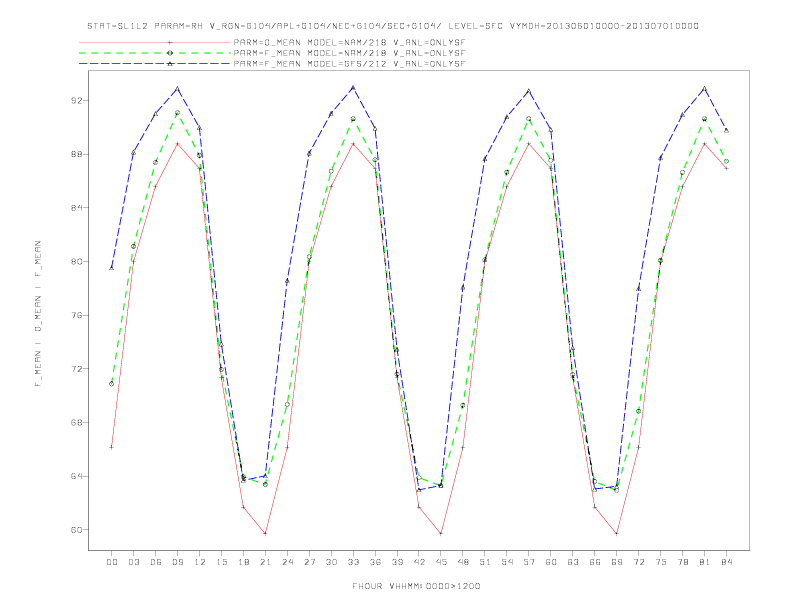
Task: Click y-axis tick value 72
Action: 76,369
